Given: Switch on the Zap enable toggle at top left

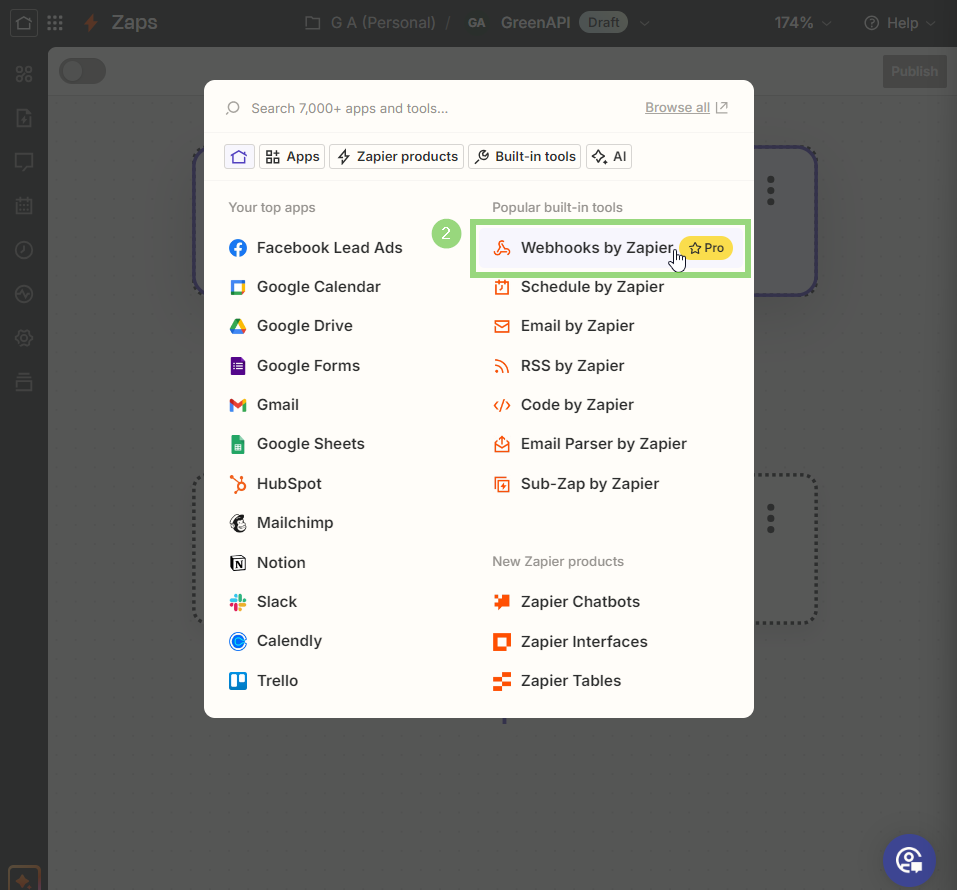Looking at the screenshot, I should pyautogui.click(x=81, y=71).
